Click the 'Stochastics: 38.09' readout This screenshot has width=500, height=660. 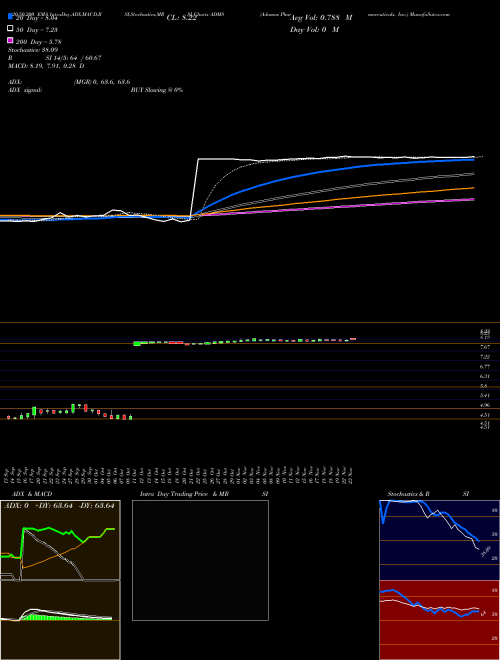click(33, 50)
